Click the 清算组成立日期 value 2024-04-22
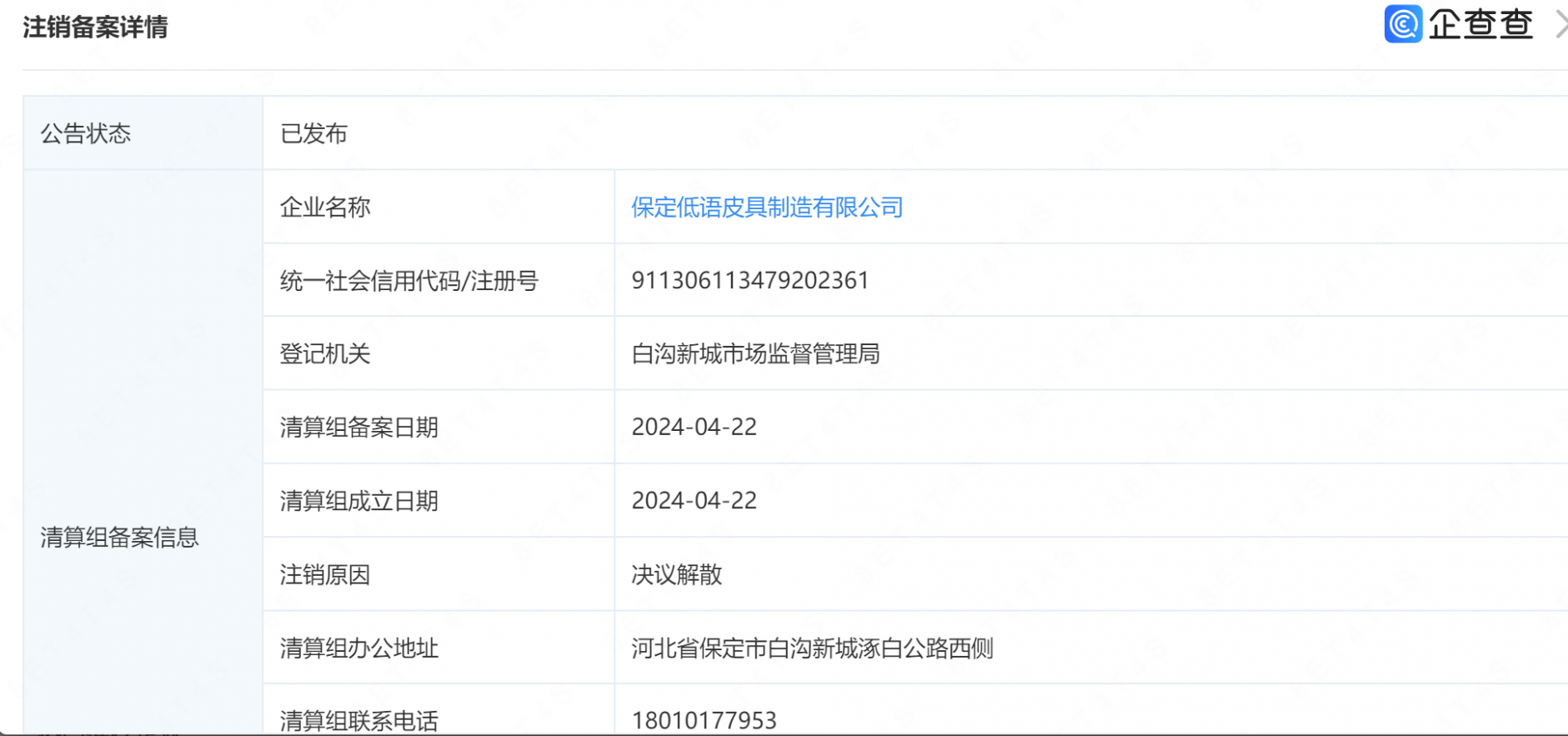Image resolution: width=1568 pixels, height=736 pixels. [694, 501]
